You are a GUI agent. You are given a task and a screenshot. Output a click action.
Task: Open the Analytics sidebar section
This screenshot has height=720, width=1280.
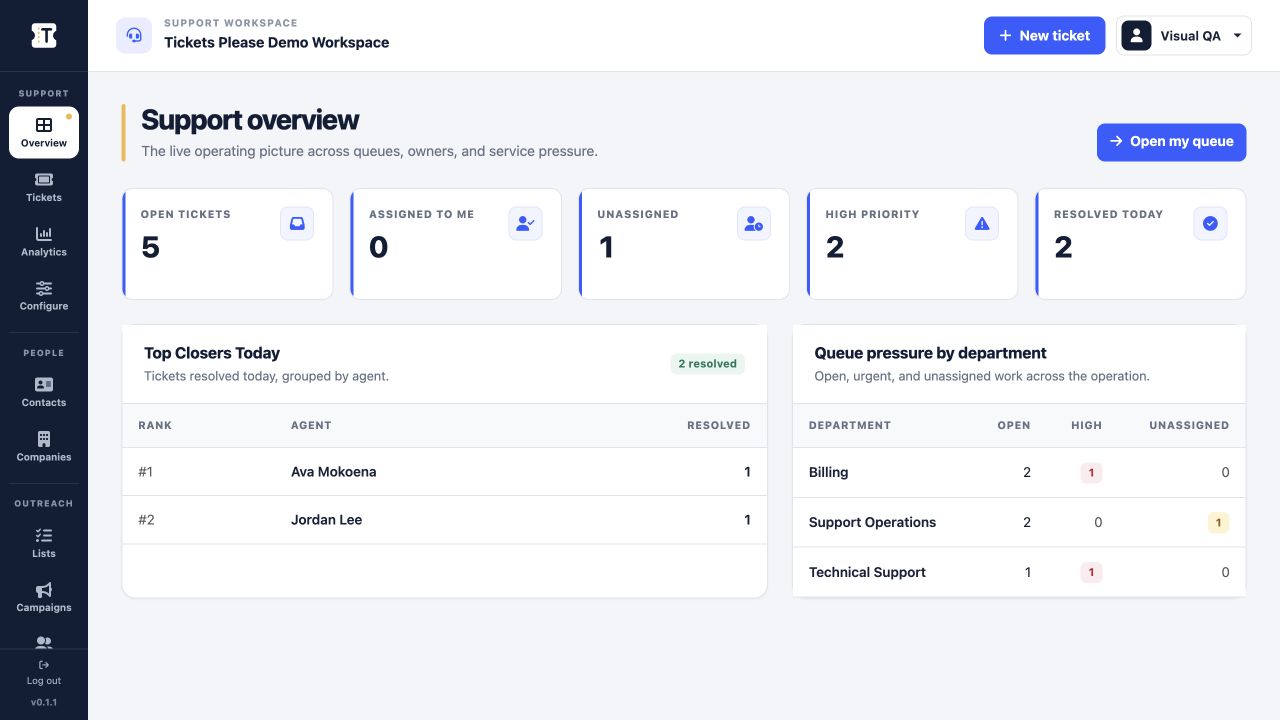(44, 242)
